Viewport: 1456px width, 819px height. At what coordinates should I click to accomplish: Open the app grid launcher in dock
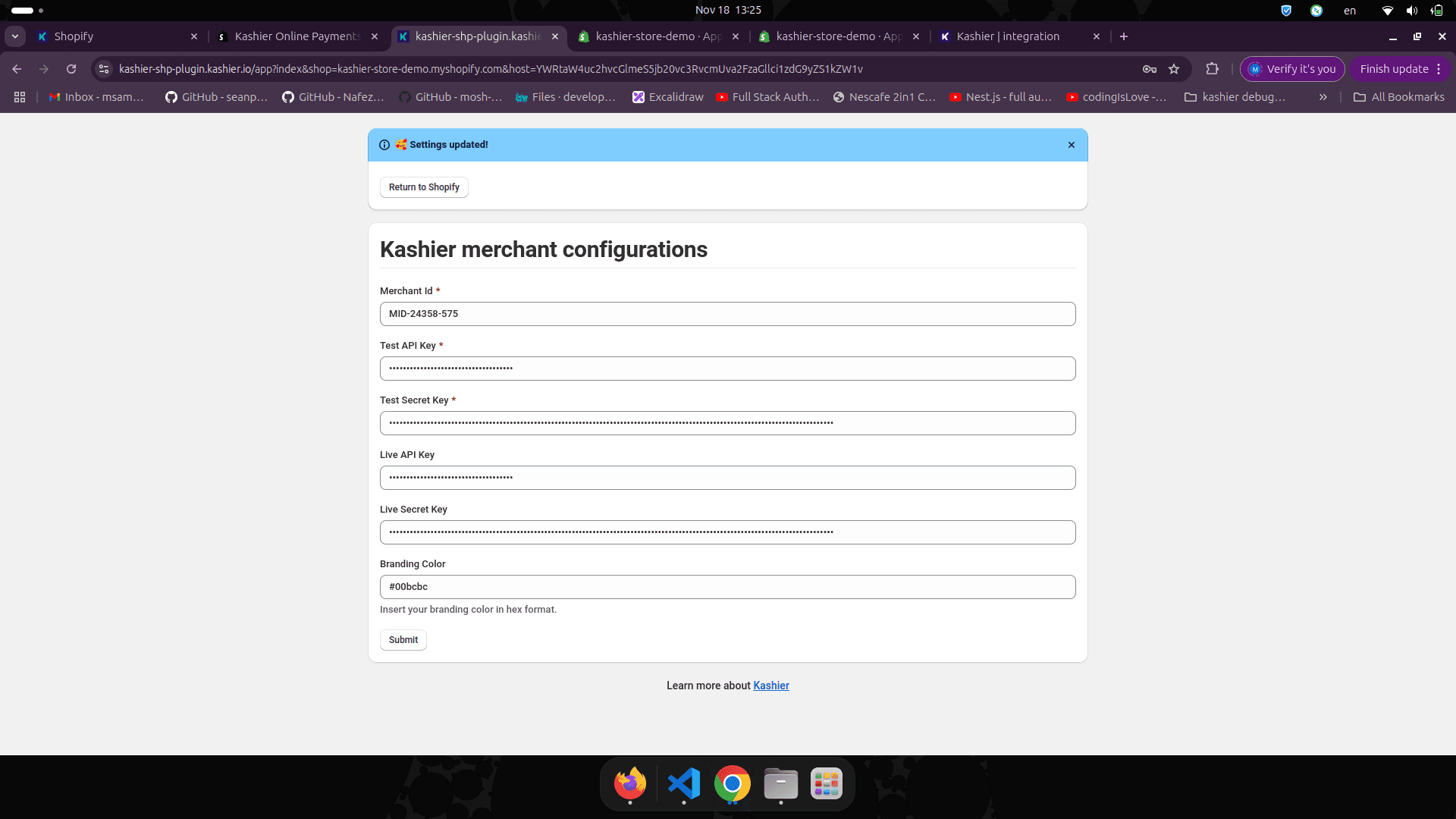(827, 783)
